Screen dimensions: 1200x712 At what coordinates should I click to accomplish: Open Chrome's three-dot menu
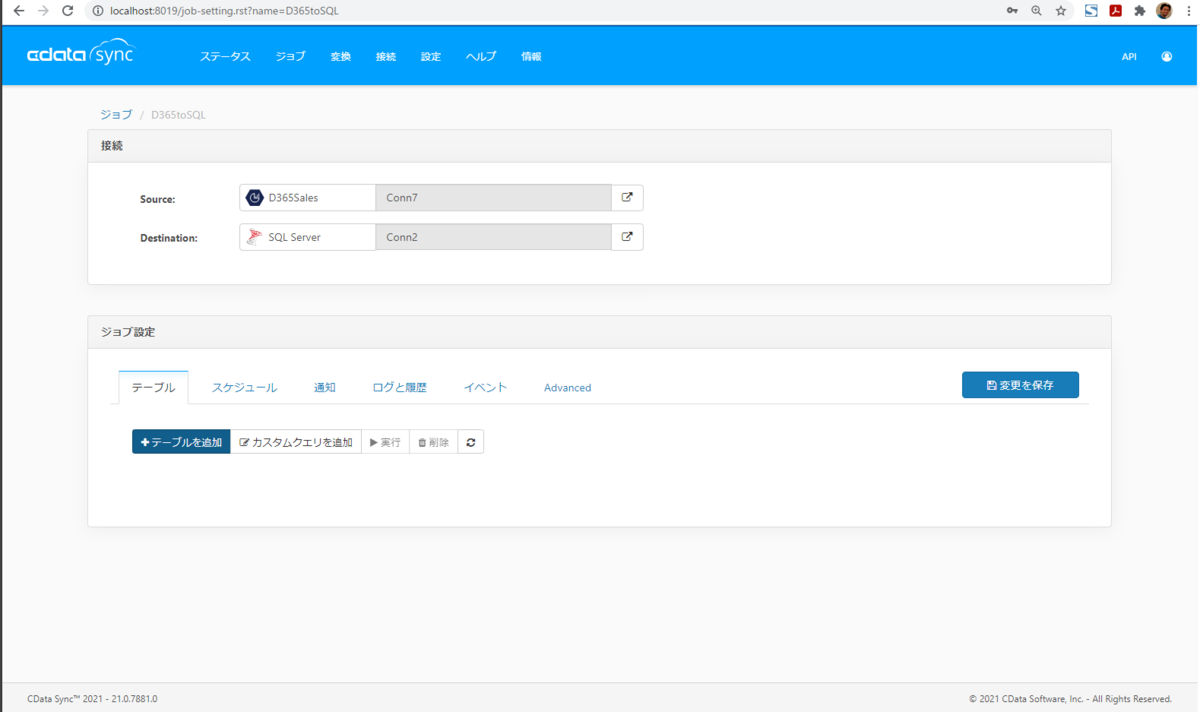pos(1188,11)
